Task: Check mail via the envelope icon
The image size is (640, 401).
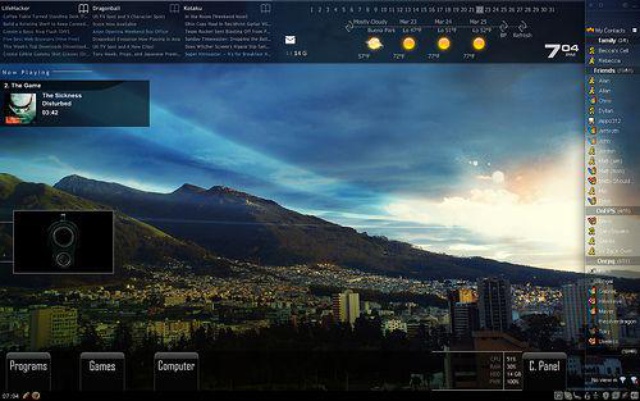Action: [290, 40]
